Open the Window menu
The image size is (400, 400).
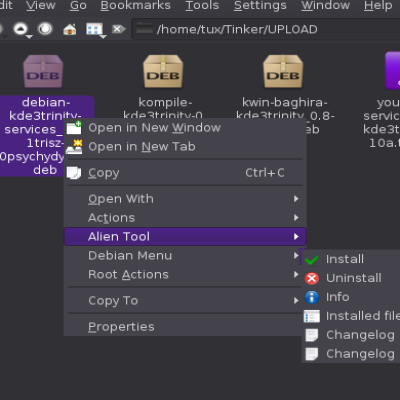pos(325,5)
